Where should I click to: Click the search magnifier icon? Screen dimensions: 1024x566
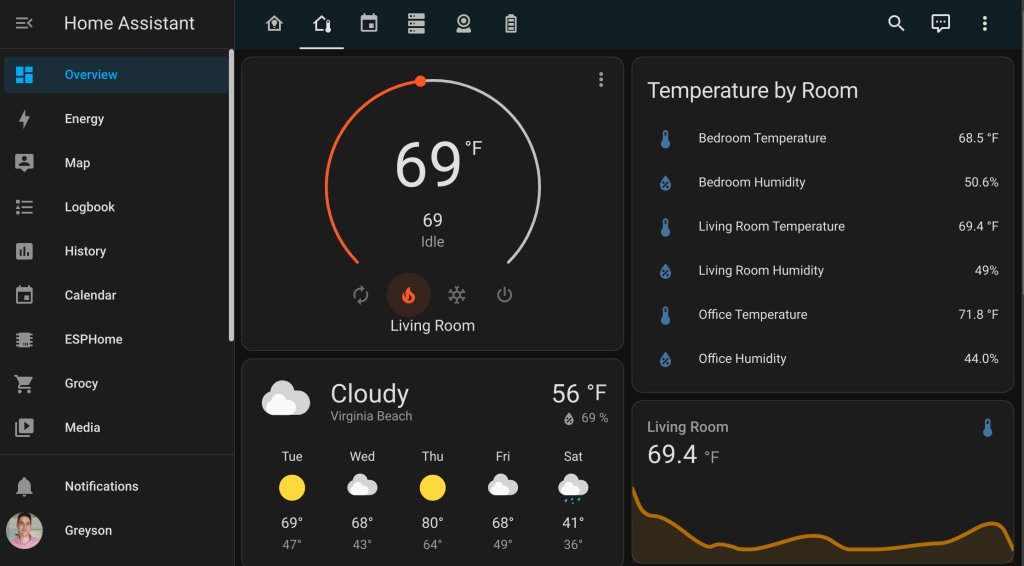pyautogui.click(x=896, y=23)
